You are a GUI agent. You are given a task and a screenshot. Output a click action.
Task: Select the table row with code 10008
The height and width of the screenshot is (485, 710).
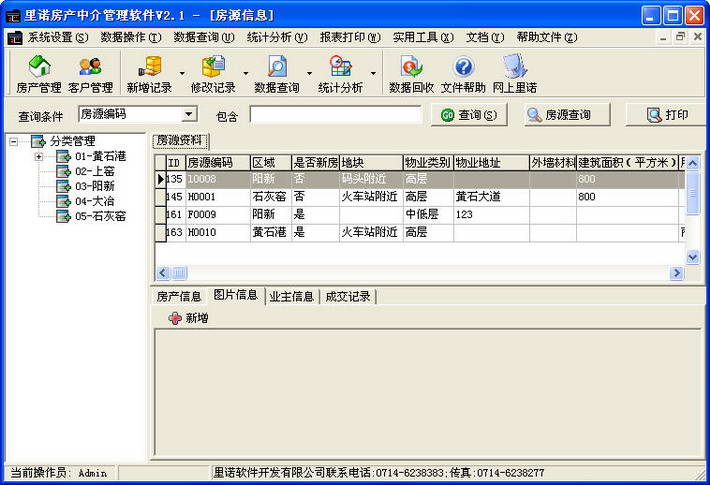click(421, 179)
